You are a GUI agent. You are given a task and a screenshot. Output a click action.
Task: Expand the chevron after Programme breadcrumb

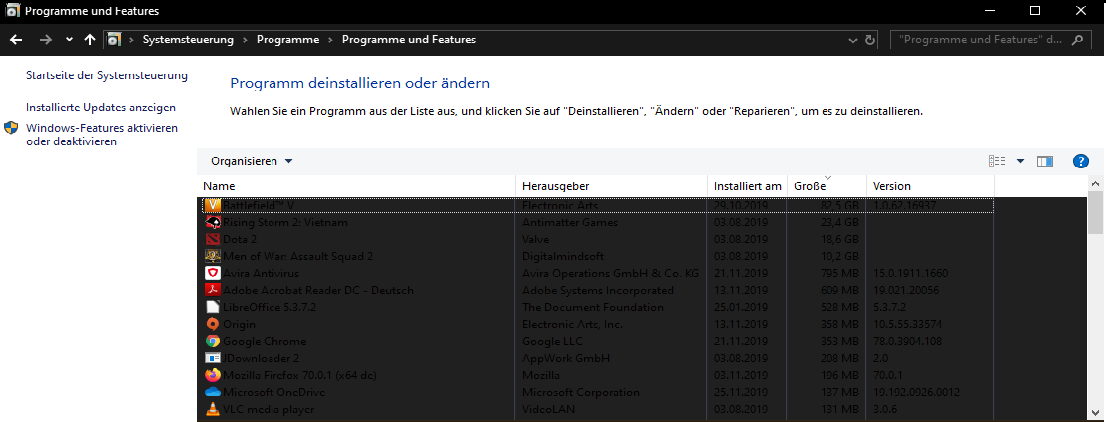click(x=331, y=40)
